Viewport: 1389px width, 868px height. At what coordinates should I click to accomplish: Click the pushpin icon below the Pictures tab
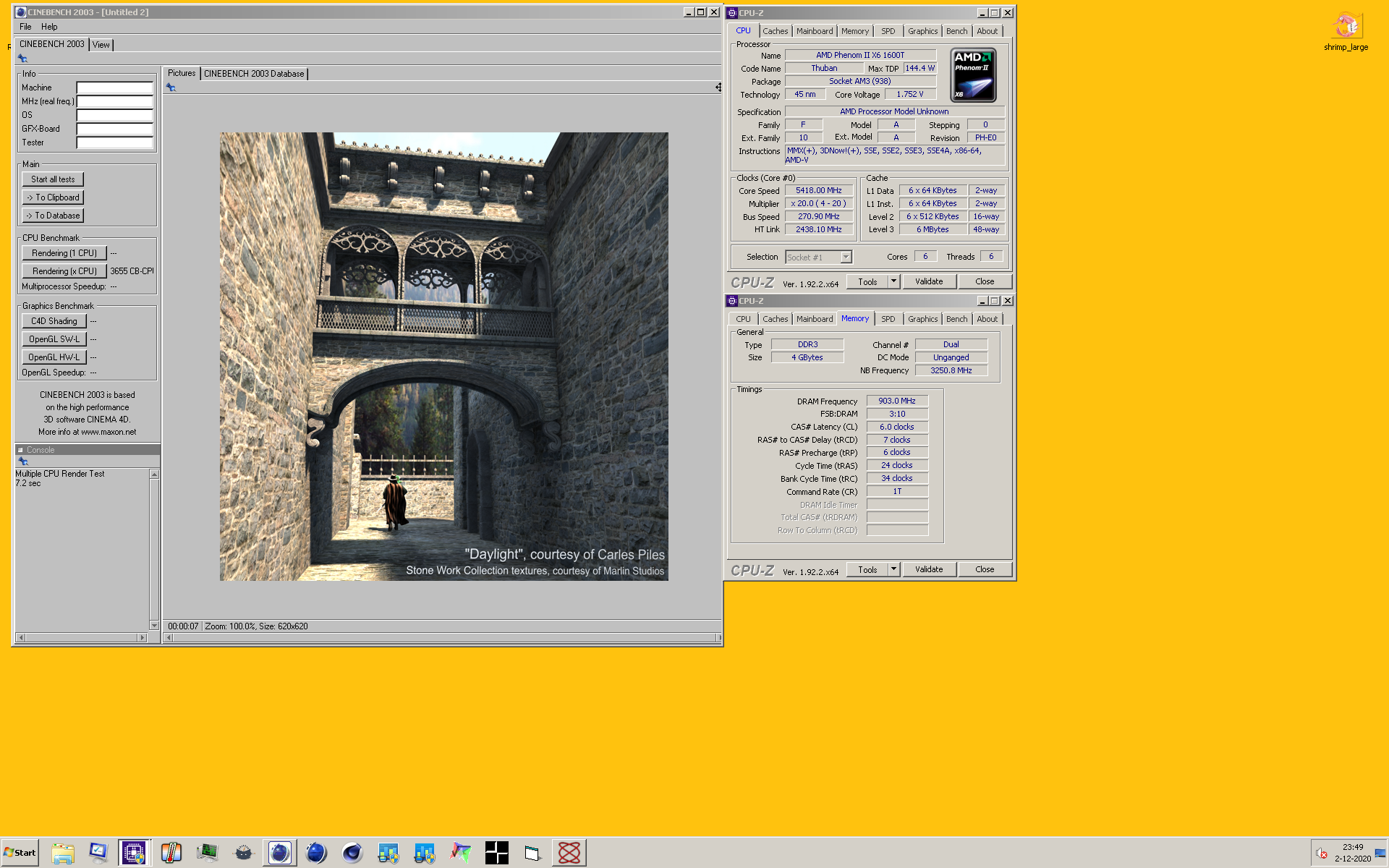171,88
